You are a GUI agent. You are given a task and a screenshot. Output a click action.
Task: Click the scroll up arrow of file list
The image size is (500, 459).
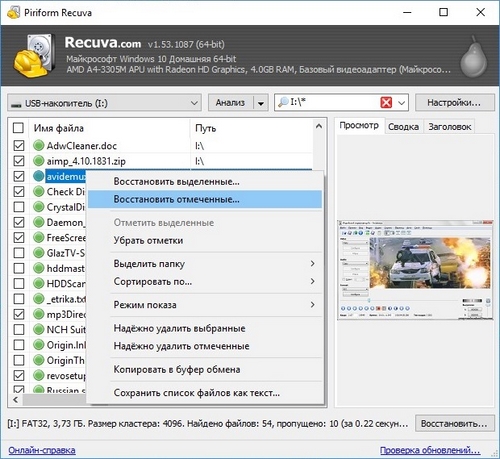(319, 126)
